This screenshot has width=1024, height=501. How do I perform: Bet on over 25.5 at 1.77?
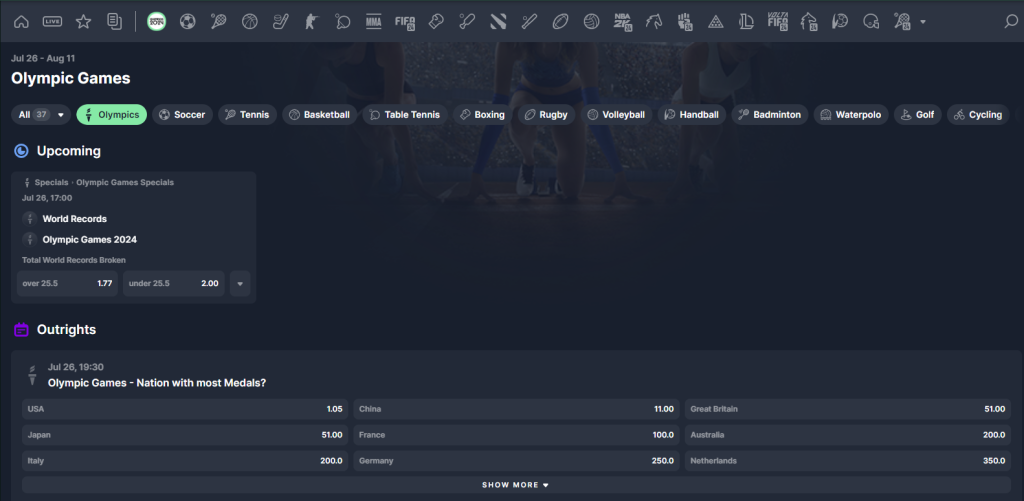(67, 283)
